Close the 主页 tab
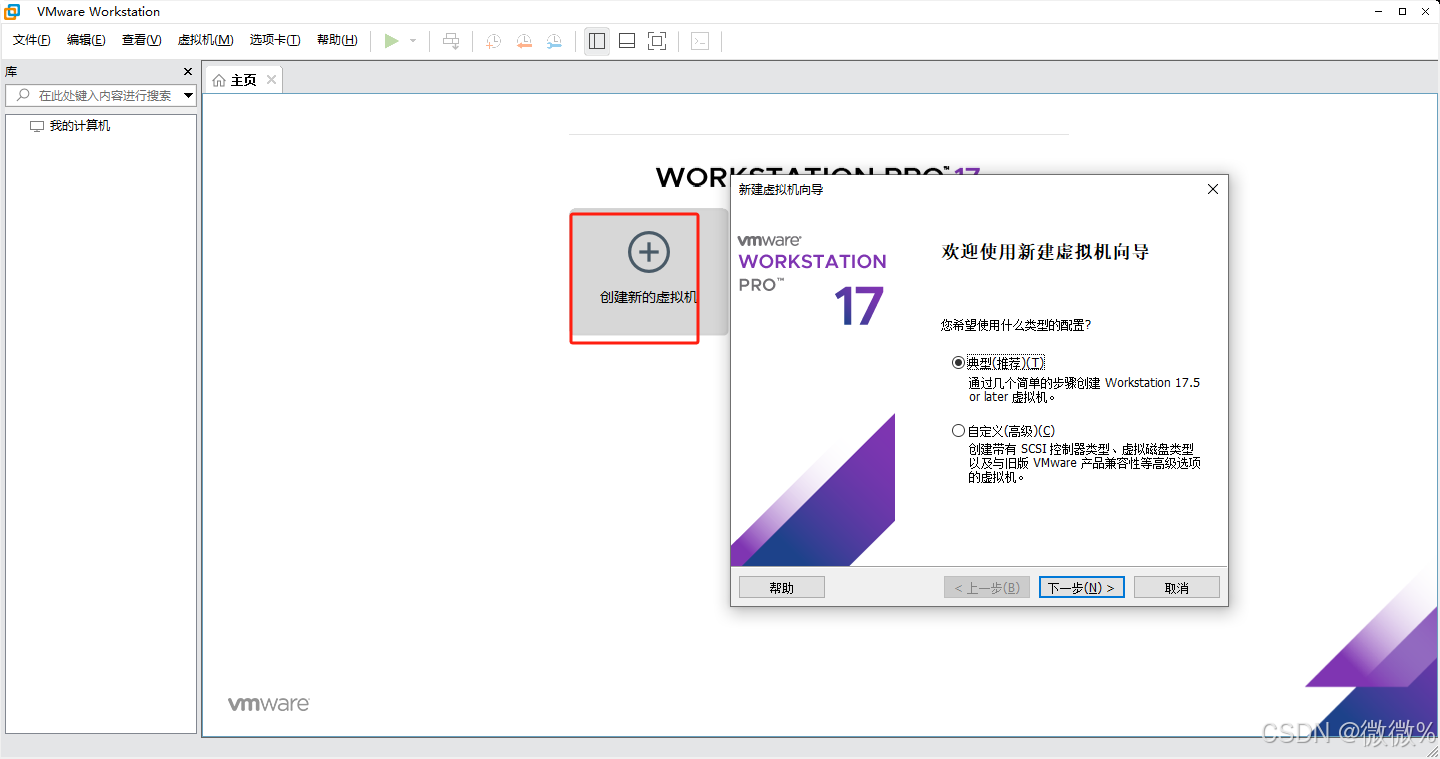This screenshot has width=1440, height=759. [x=270, y=80]
